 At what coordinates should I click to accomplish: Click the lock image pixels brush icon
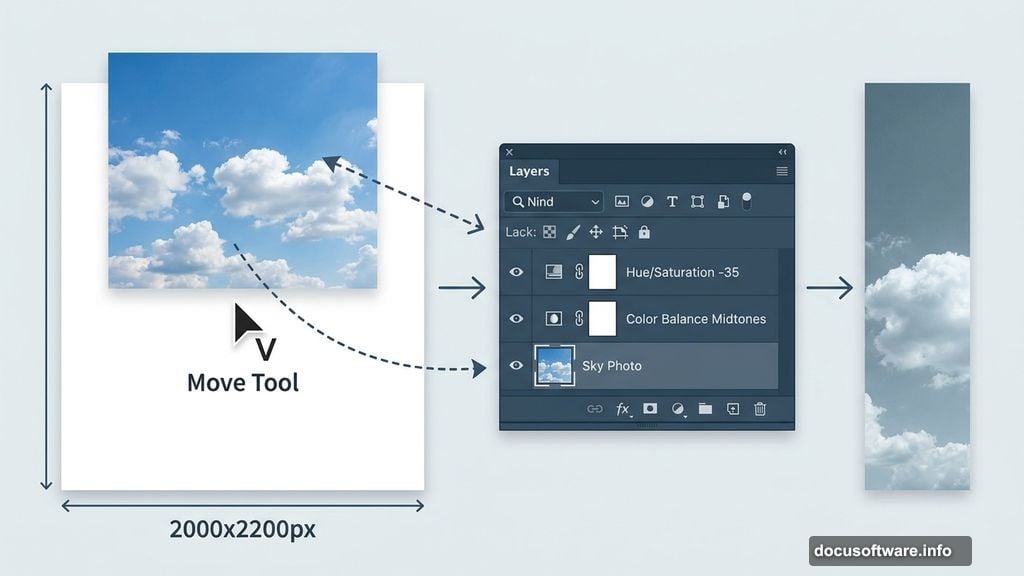[x=573, y=232]
